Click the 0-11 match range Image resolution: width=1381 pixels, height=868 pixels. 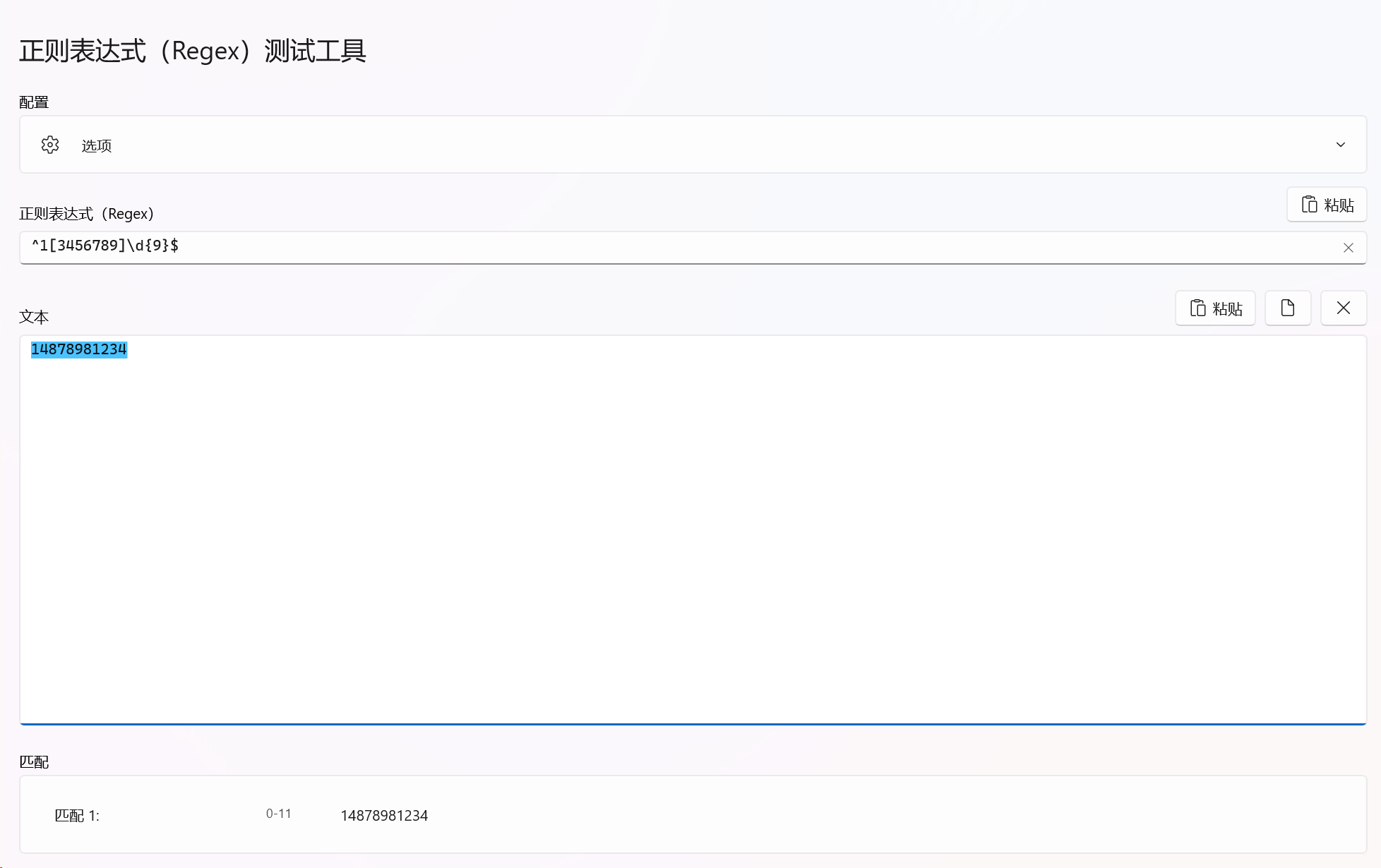pos(279,814)
